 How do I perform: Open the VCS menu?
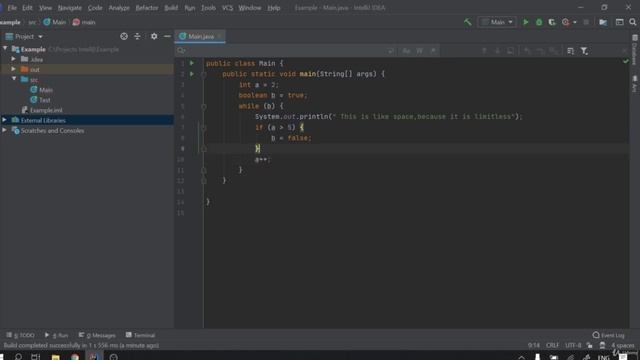(x=227, y=8)
